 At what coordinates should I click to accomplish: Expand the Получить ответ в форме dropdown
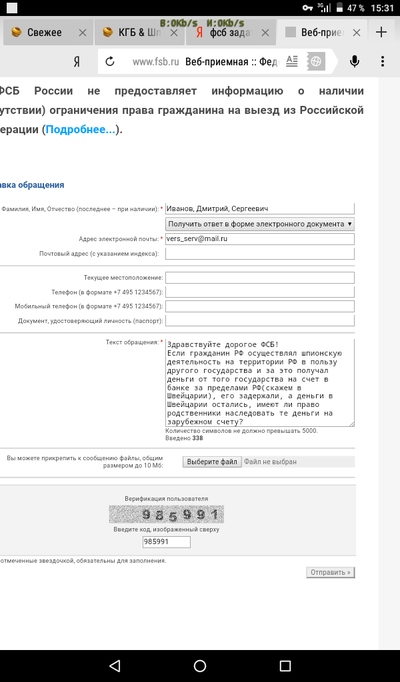click(x=260, y=224)
